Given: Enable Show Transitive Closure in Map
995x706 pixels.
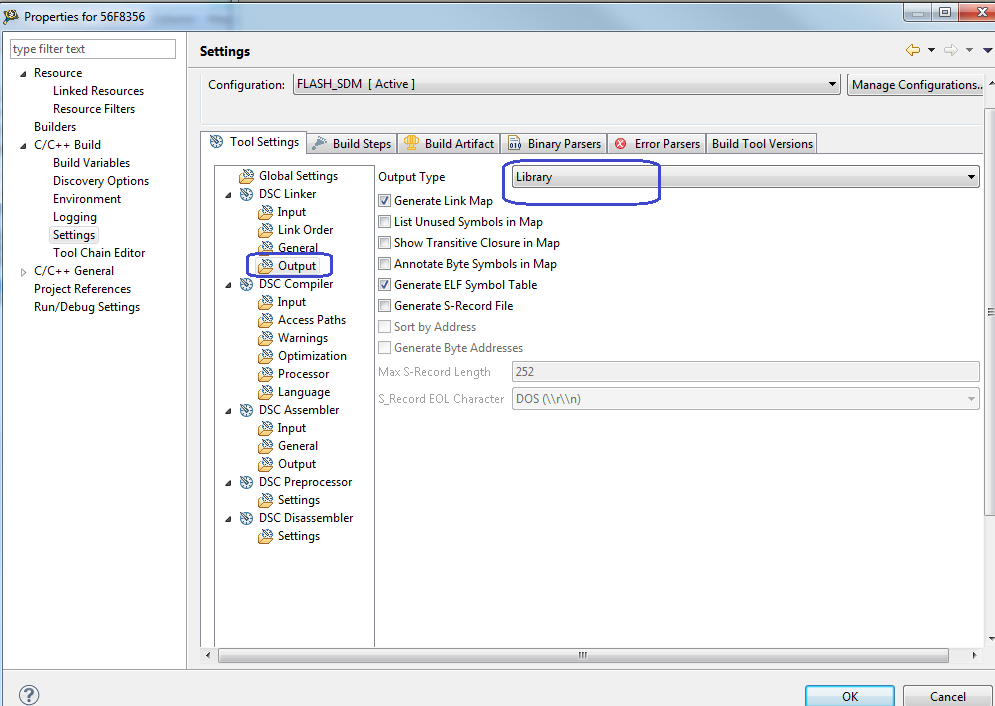Looking at the screenshot, I should 385,243.
